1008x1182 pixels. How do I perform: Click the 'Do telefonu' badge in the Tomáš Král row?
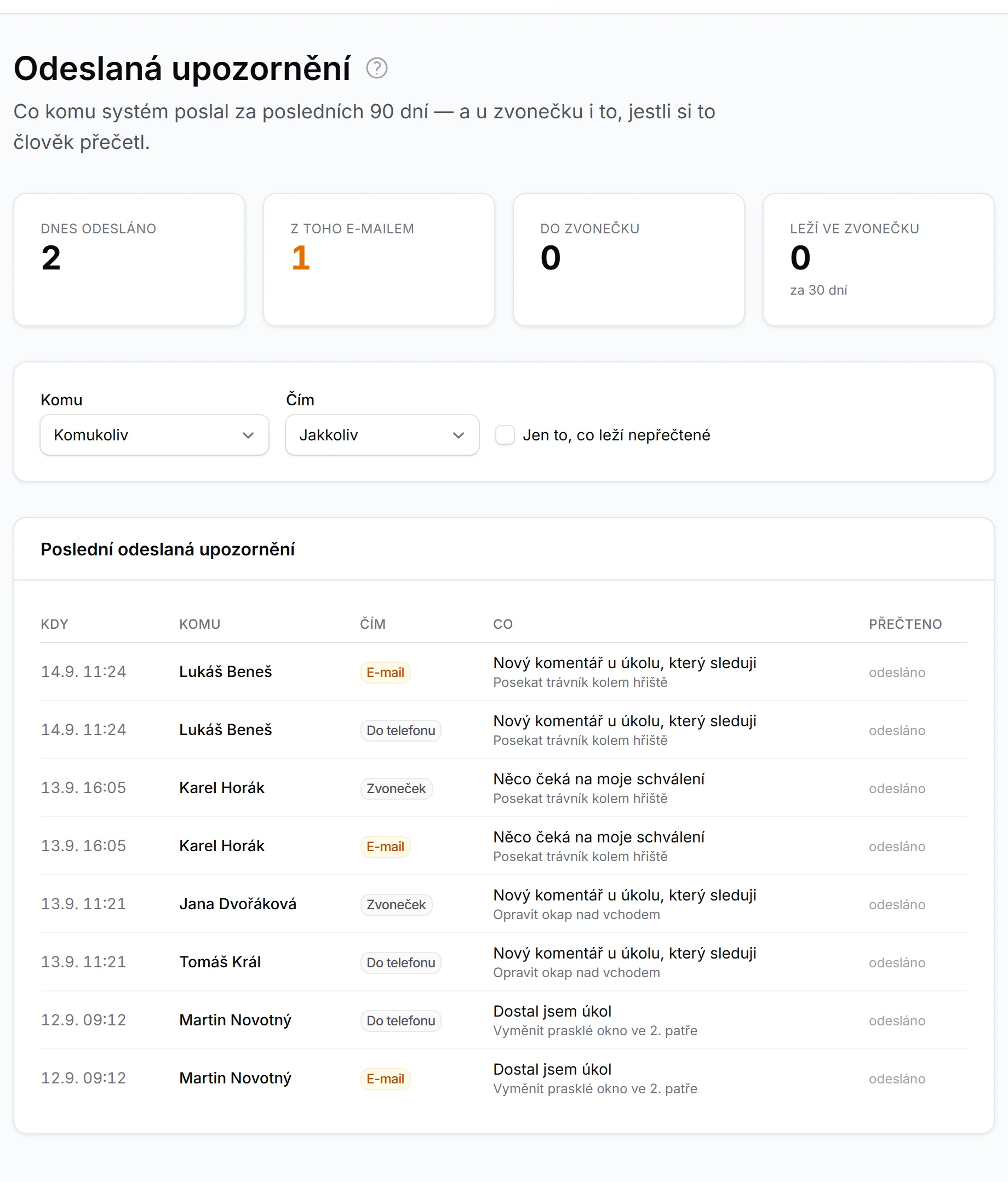click(x=400, y=963)
